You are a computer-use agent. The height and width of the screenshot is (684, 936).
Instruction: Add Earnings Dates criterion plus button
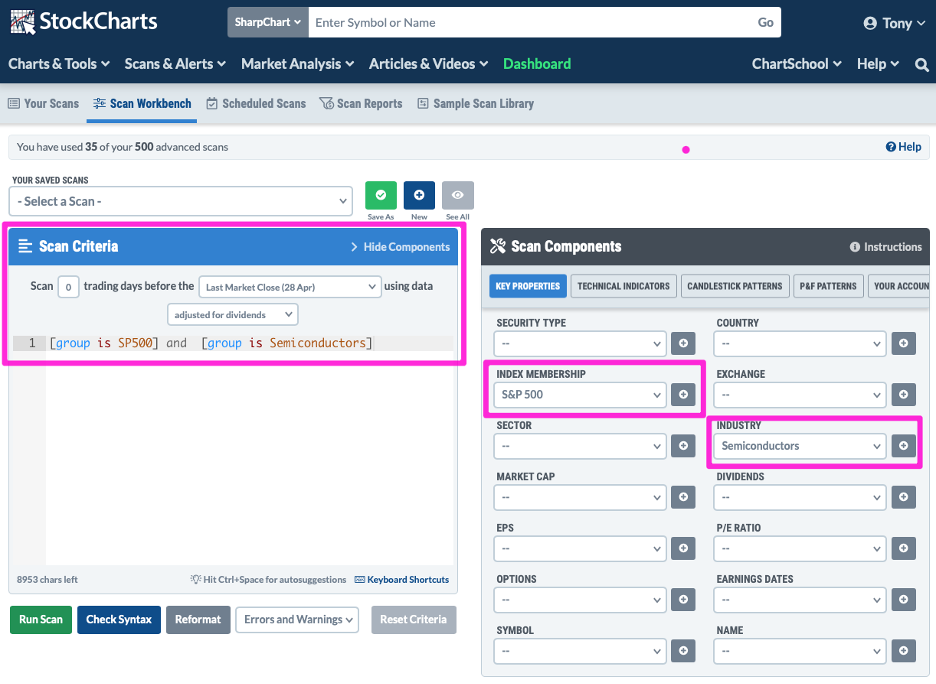point(904,600)
